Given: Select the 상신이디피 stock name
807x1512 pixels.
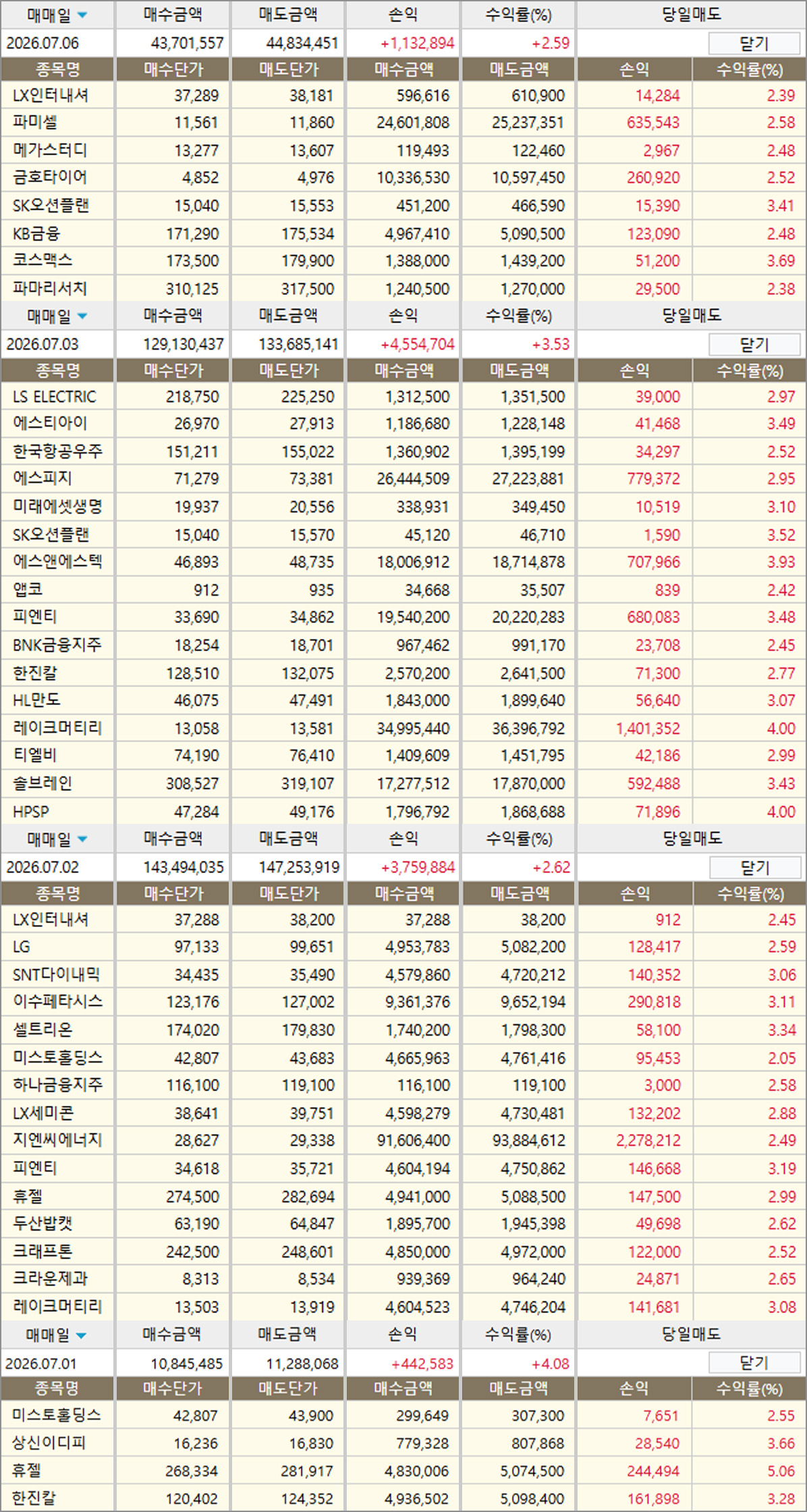Looking at the screenshot, I should [x=49, y=1444].
